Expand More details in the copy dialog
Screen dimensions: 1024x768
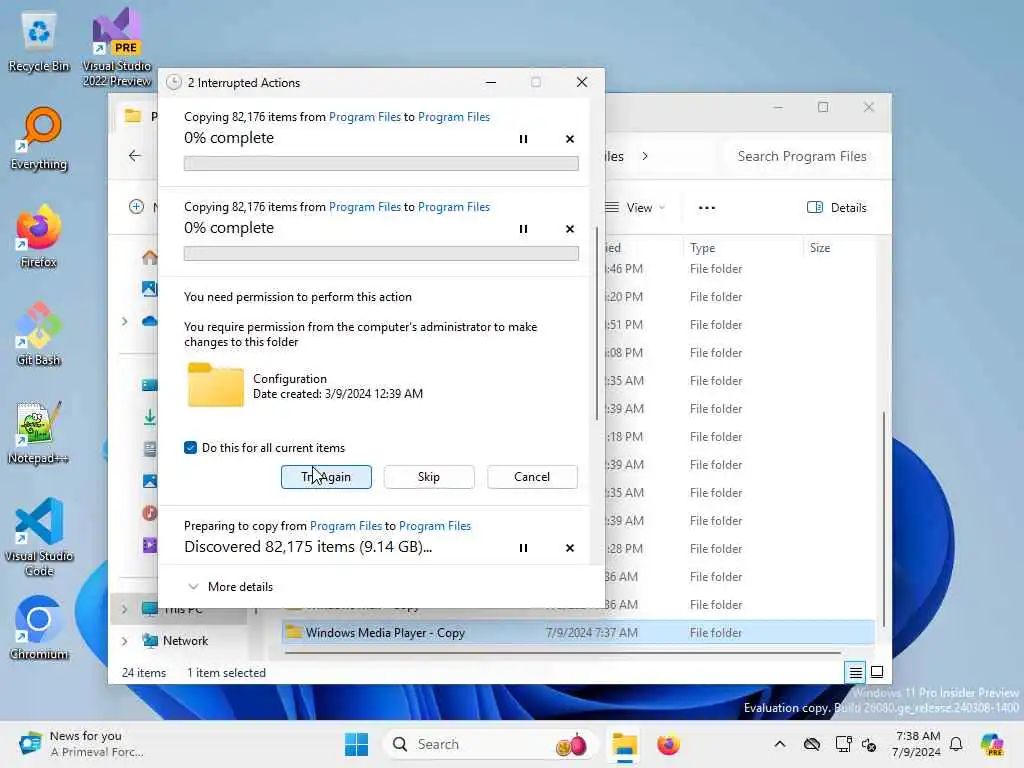pyautogui.click(x=231, y=586)
